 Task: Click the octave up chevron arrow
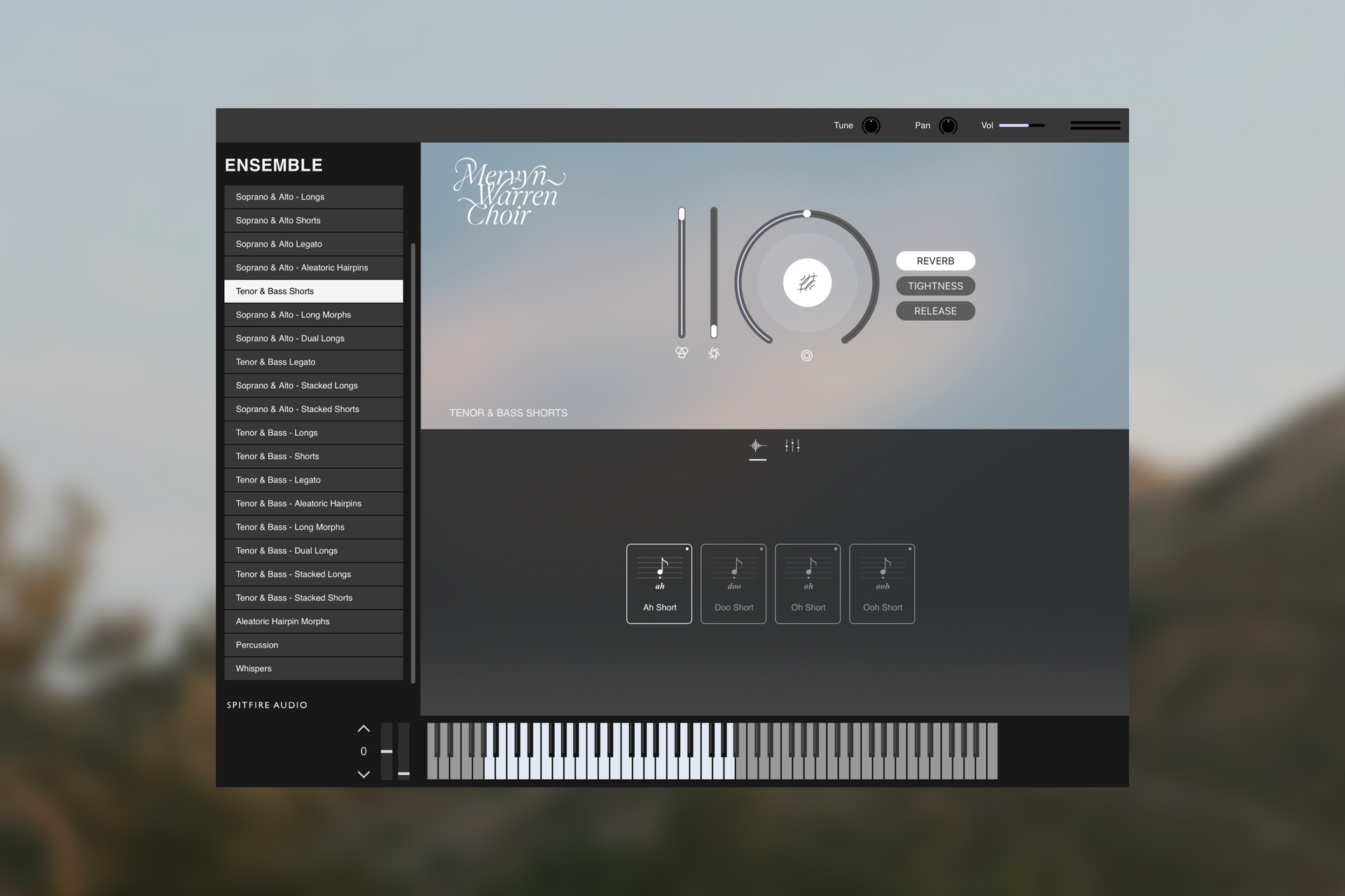(364, 729)
